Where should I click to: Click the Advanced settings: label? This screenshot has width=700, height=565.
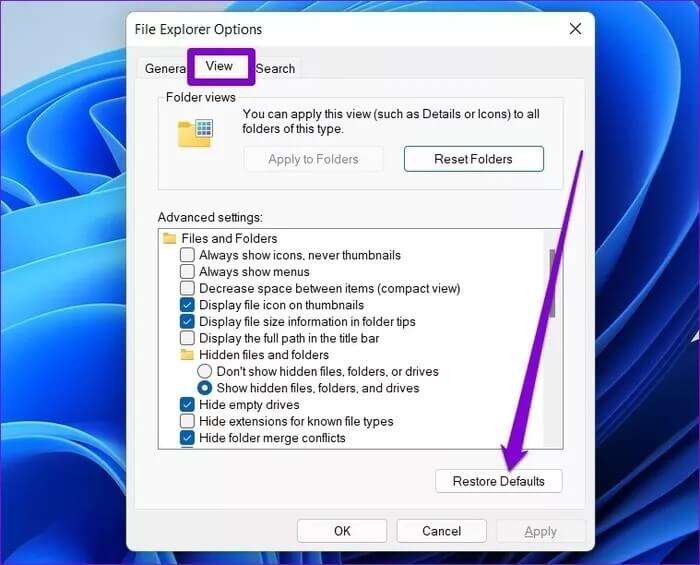coord(210,217)
